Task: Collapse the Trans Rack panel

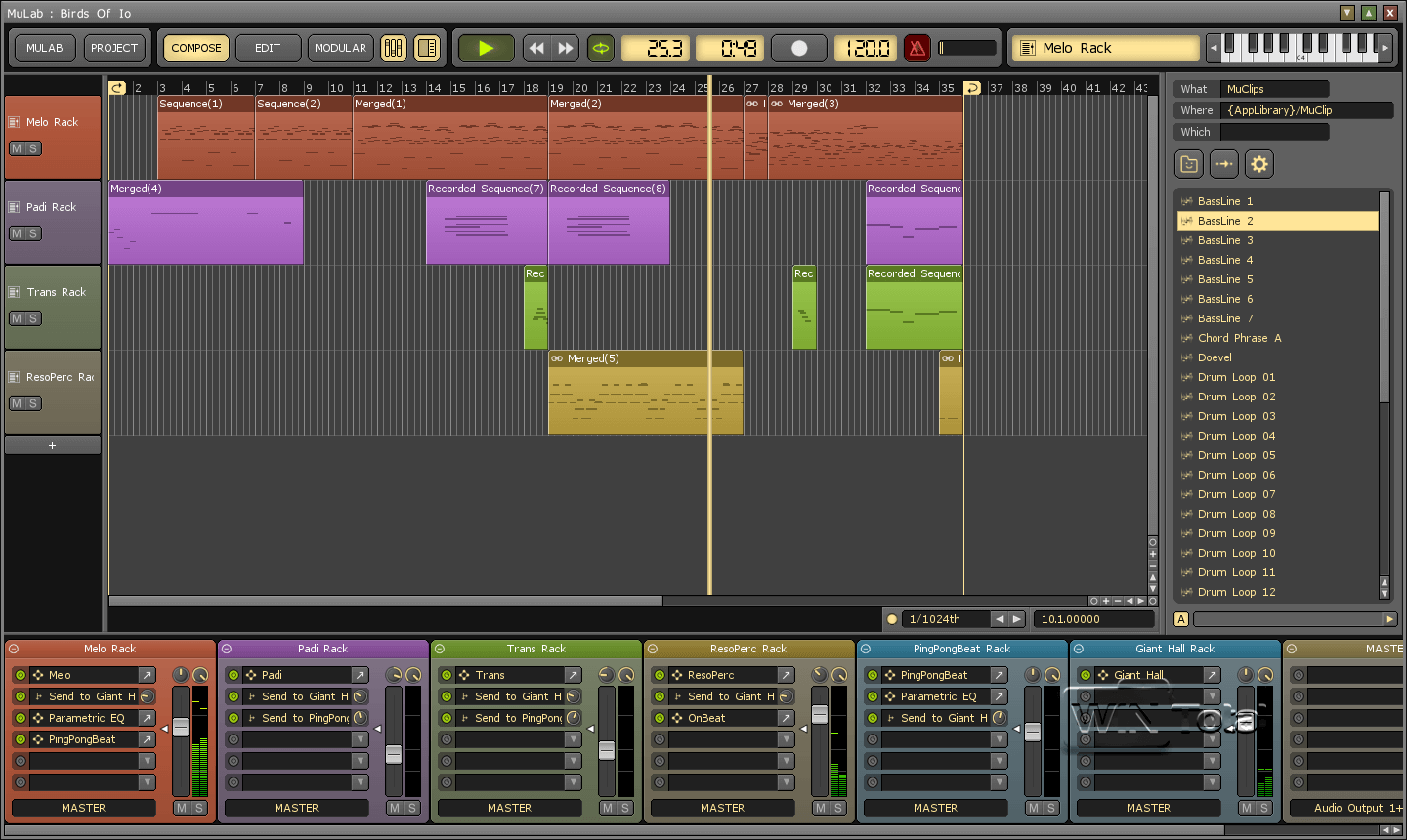Action: tap(440, 649)
